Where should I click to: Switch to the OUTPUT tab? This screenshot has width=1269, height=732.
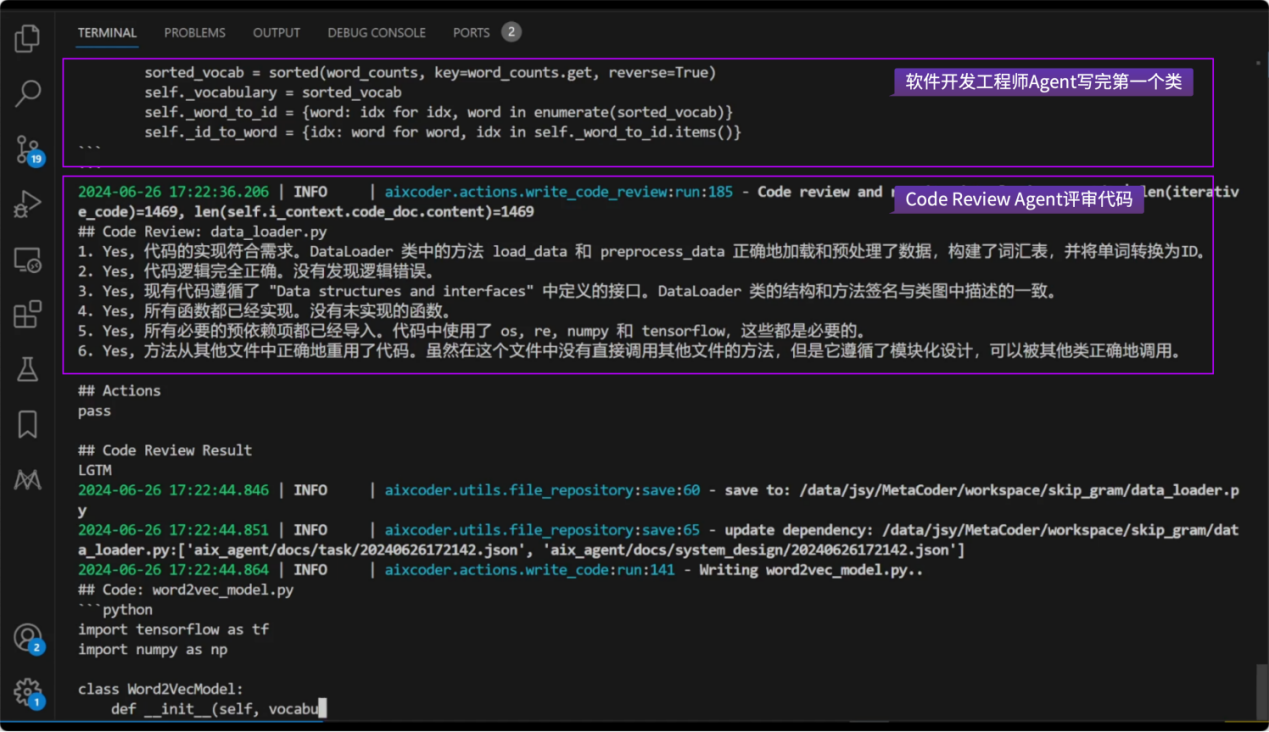click(276, 33)
